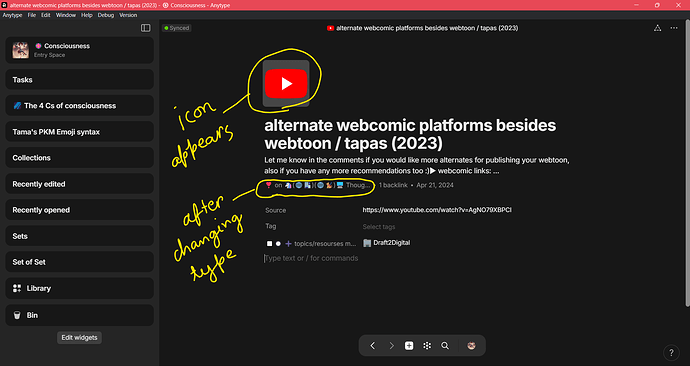Open help with the question mark button
Viewport: 690px width, 366px height.
click(x=671, y=352)
